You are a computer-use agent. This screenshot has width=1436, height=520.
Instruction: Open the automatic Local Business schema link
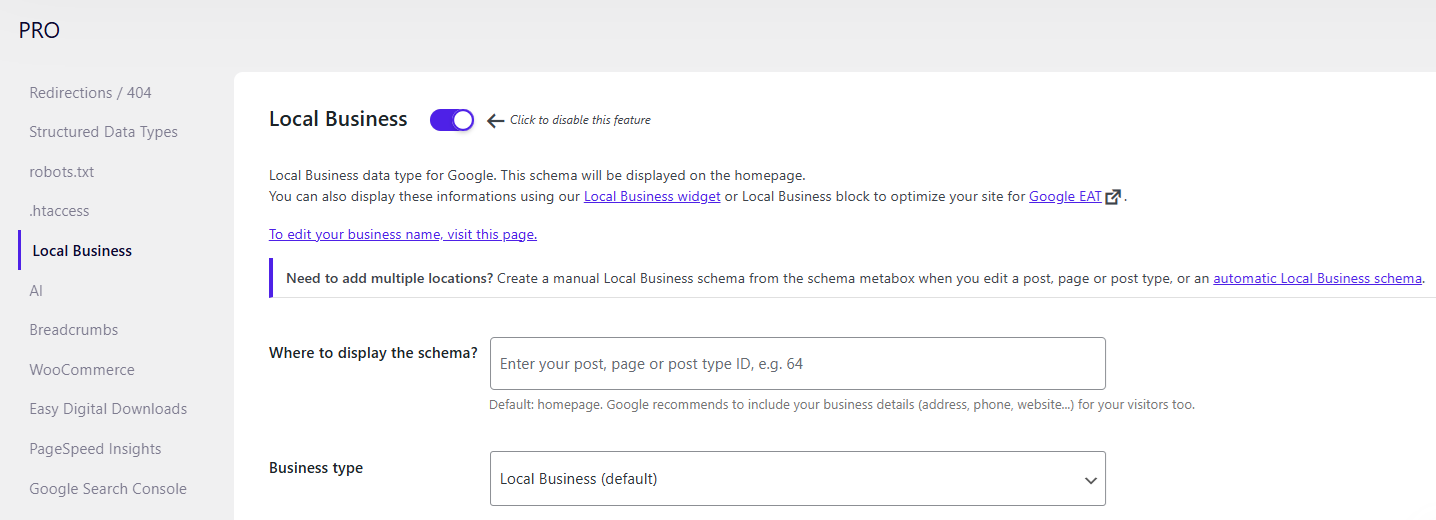pos(1317,279)
